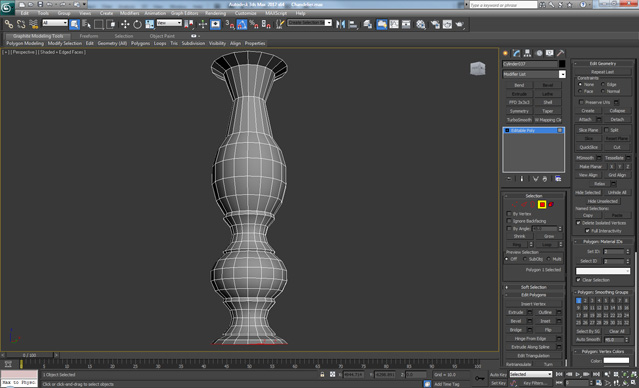Click the Bevel button in Edit Polygons

(x=516, y=321)
